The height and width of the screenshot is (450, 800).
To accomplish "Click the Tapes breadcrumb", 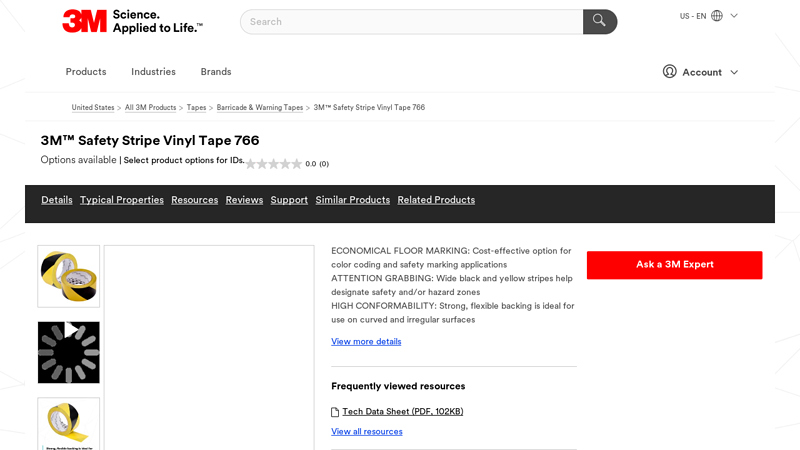I will tap(196, 108).
